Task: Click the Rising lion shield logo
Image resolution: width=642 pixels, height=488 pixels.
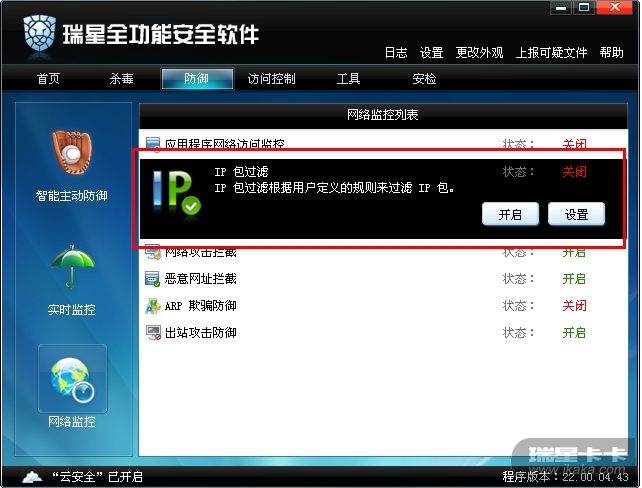Action: tap(39, 33)
